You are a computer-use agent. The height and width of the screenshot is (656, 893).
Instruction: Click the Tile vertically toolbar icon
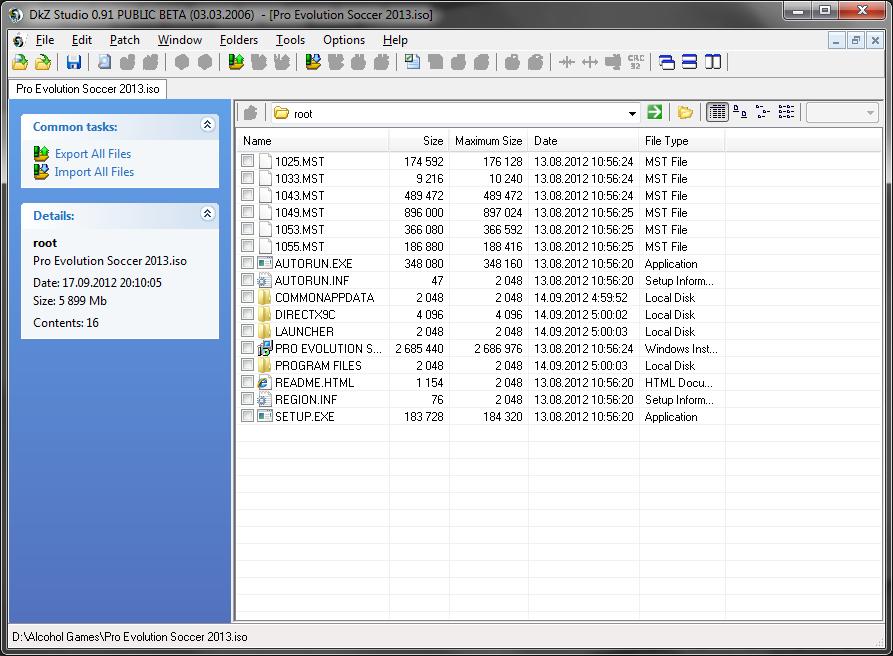tap(713, 62)
